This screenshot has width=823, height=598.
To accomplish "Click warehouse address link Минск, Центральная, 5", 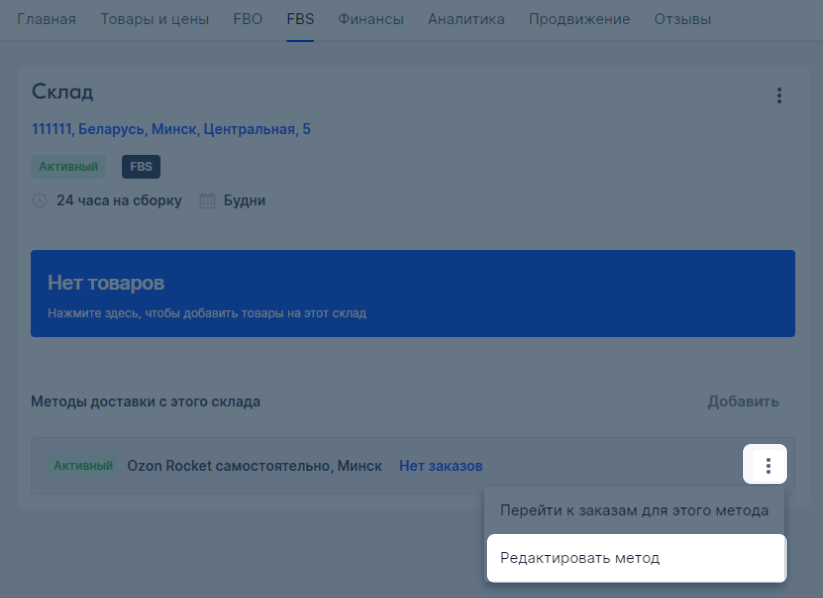I will click(171, 129).
